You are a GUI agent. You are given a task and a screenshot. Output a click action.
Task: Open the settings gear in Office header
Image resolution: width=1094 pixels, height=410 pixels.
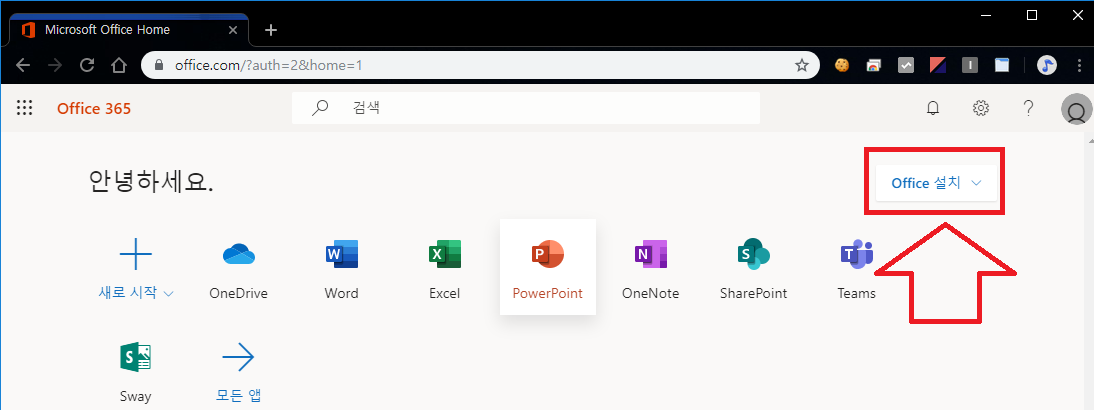981,108
